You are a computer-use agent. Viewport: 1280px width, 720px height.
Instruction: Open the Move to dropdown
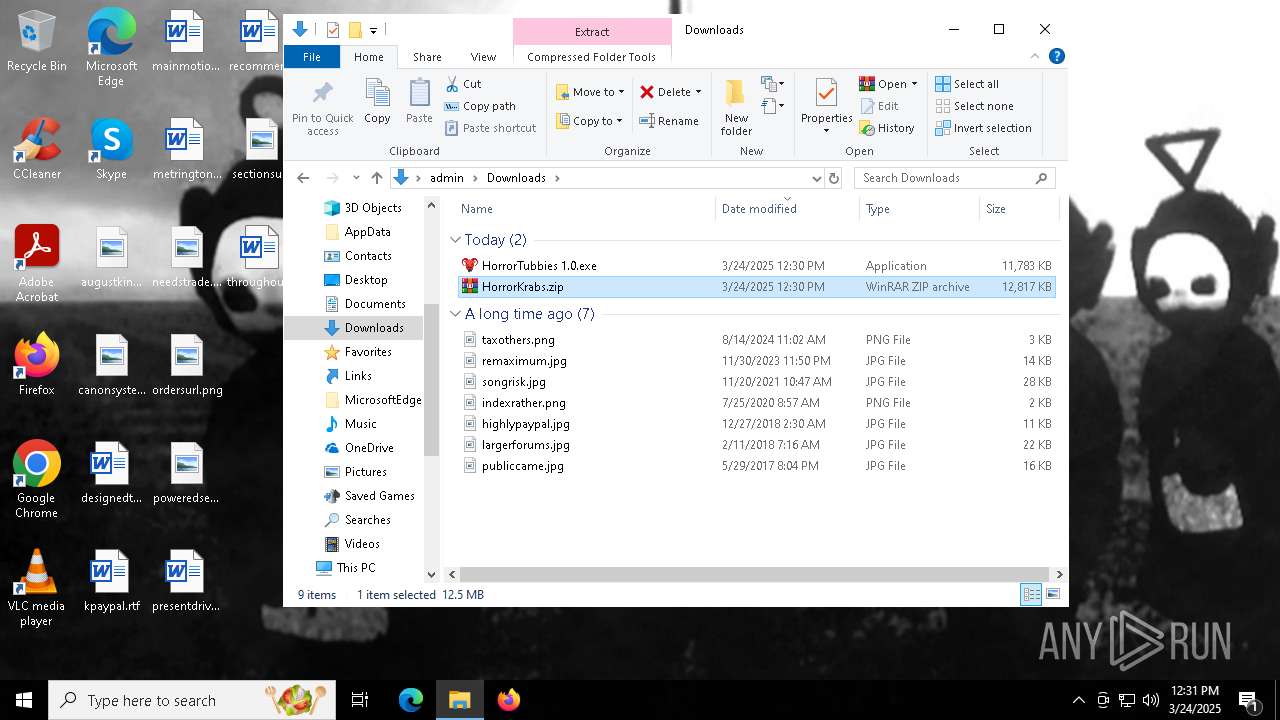[x=590, y=92]
